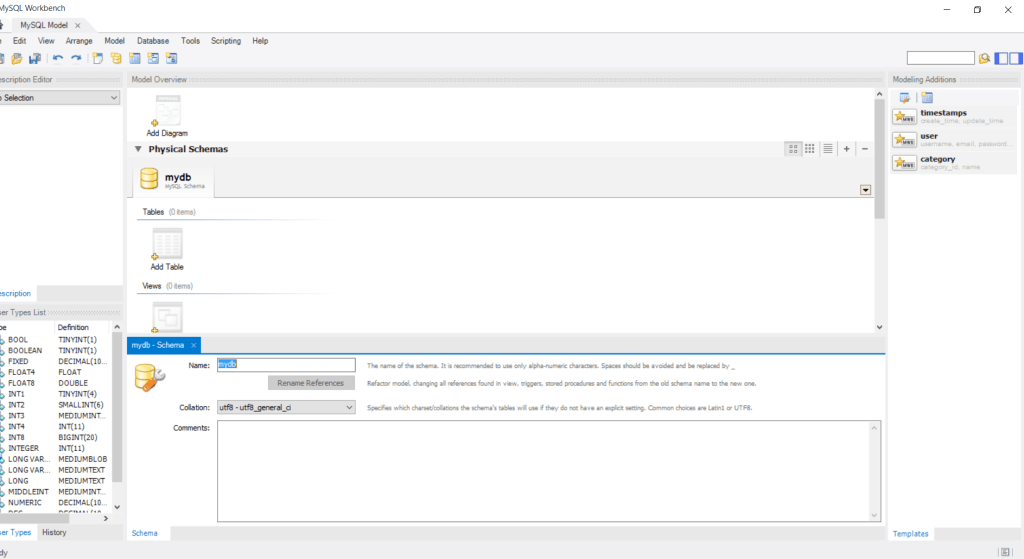Open the Tools menu
This screenshot has height=559, width=1024.
[x=191, y=40]
